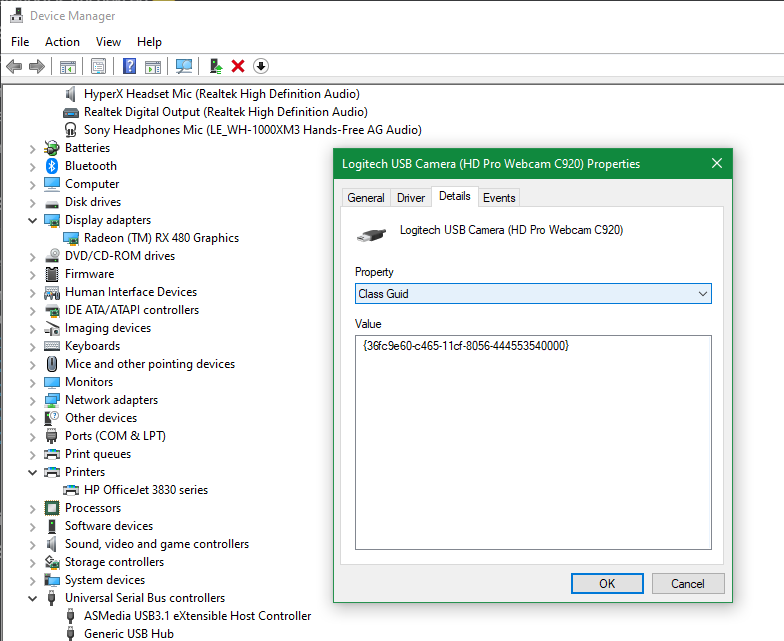
Task: Select Radeon (TM) RX 480 Graphics
Action: pyautogui.click(x=161, y=238)
